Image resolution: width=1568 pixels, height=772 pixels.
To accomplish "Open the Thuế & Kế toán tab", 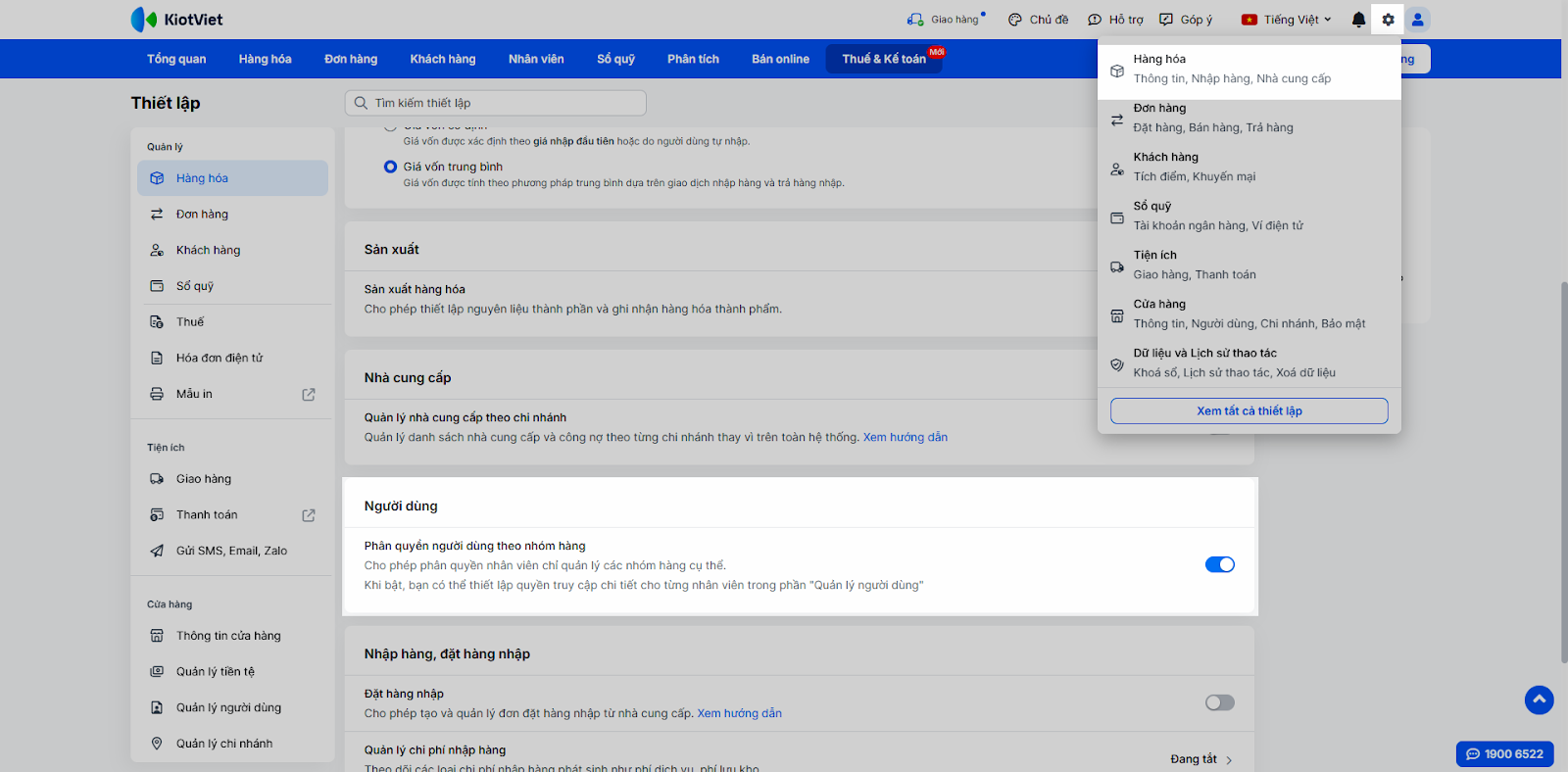I will (x=884, y=59).
